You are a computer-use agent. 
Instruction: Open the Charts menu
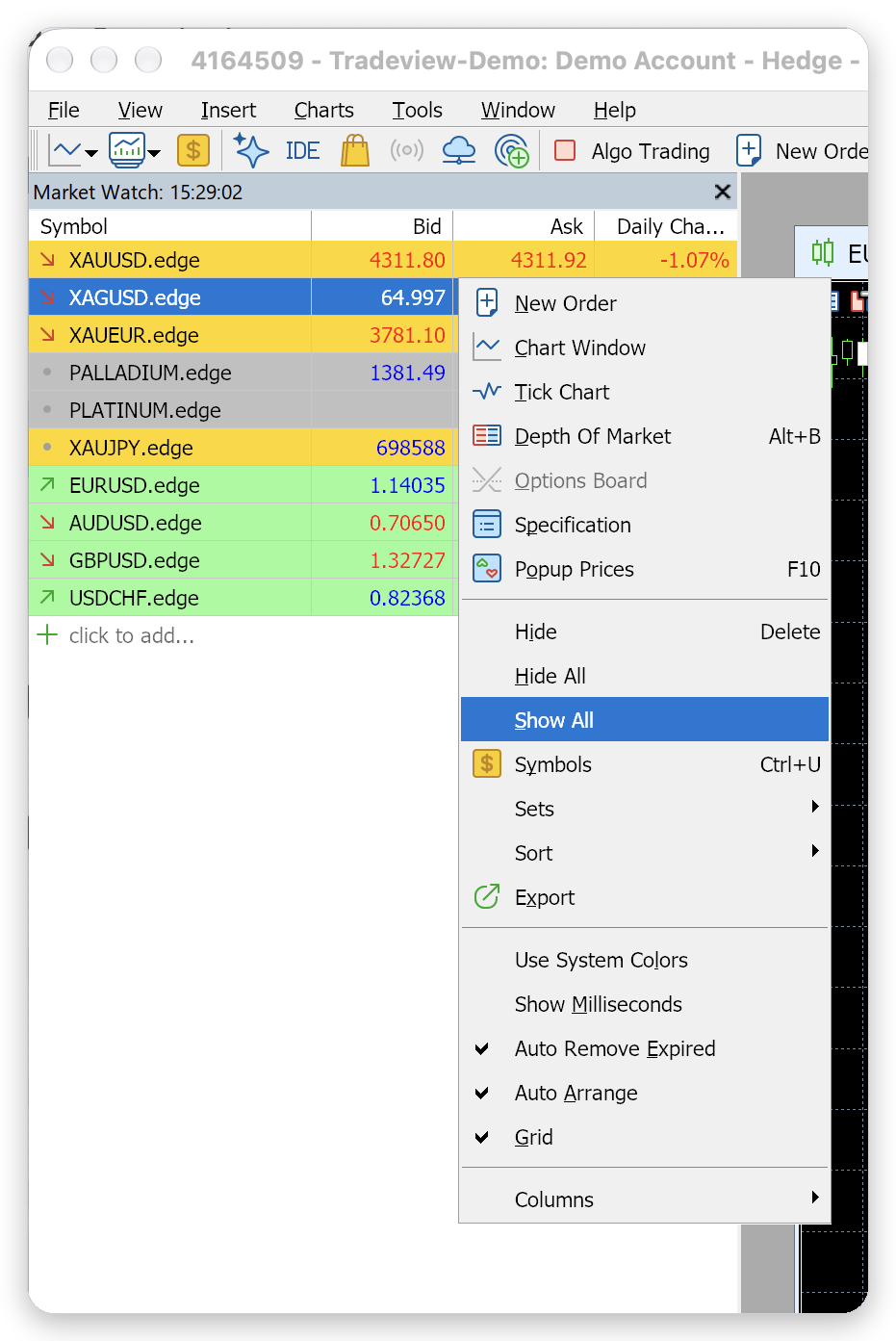tap(324, 110)
